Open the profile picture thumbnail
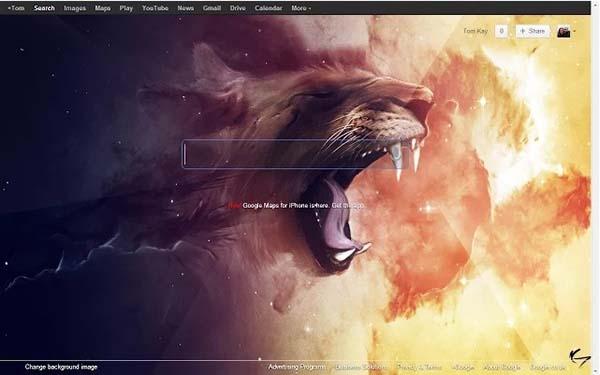 pos(563,32)
